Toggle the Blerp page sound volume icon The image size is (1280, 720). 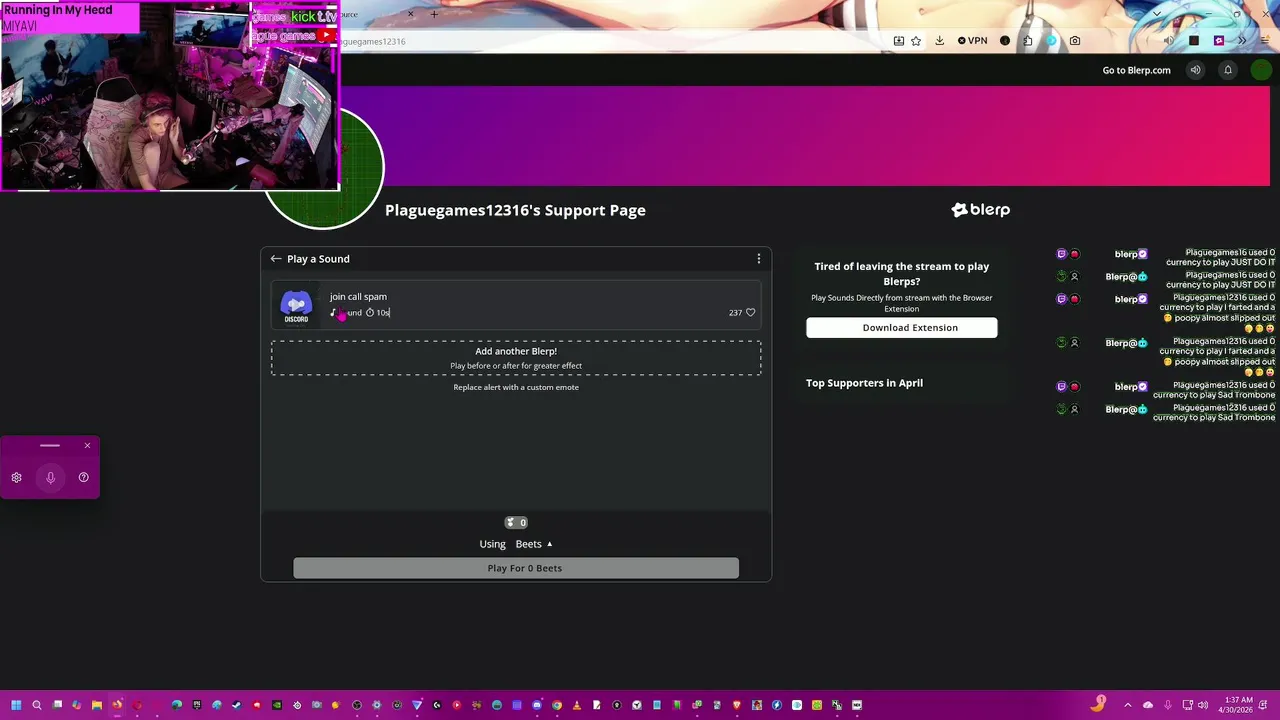coord(1195,70)
